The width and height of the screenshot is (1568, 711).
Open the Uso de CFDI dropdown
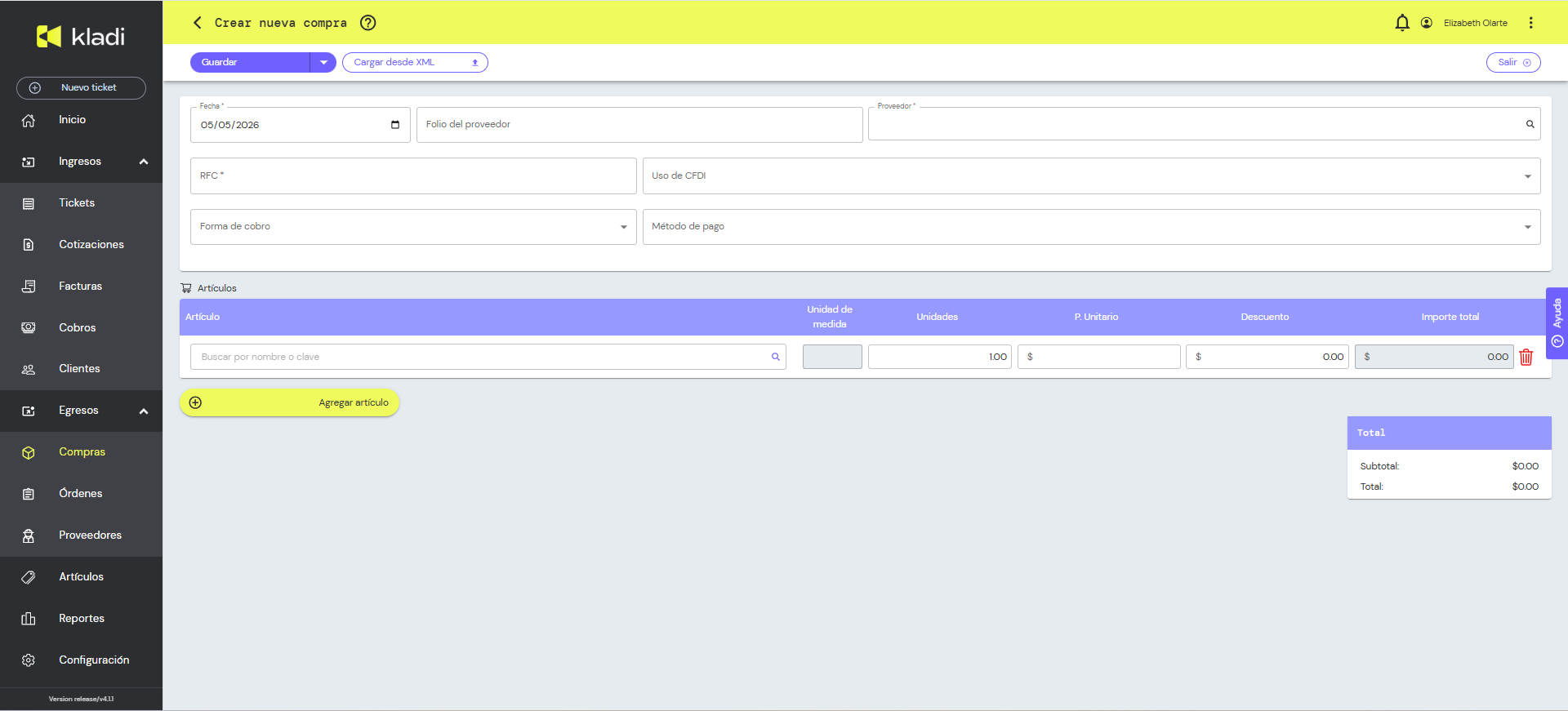1092,176
